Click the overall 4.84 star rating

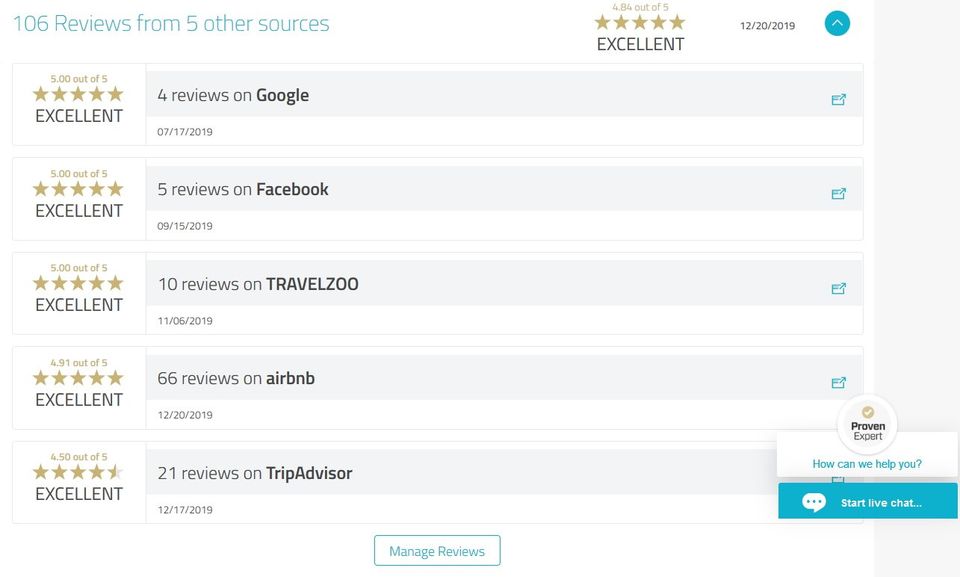coord(640,22)
